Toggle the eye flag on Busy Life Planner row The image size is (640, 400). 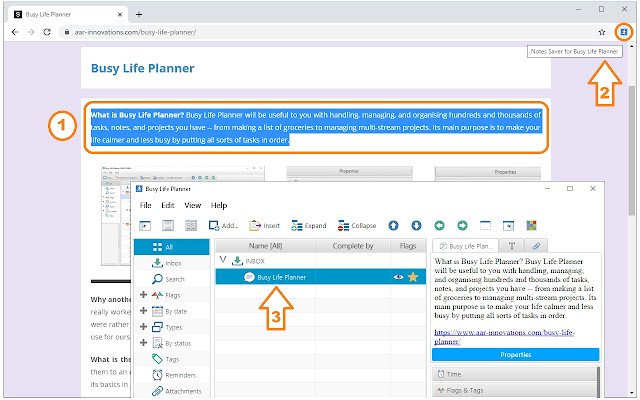pyautogui.click(x=398, y=277)
